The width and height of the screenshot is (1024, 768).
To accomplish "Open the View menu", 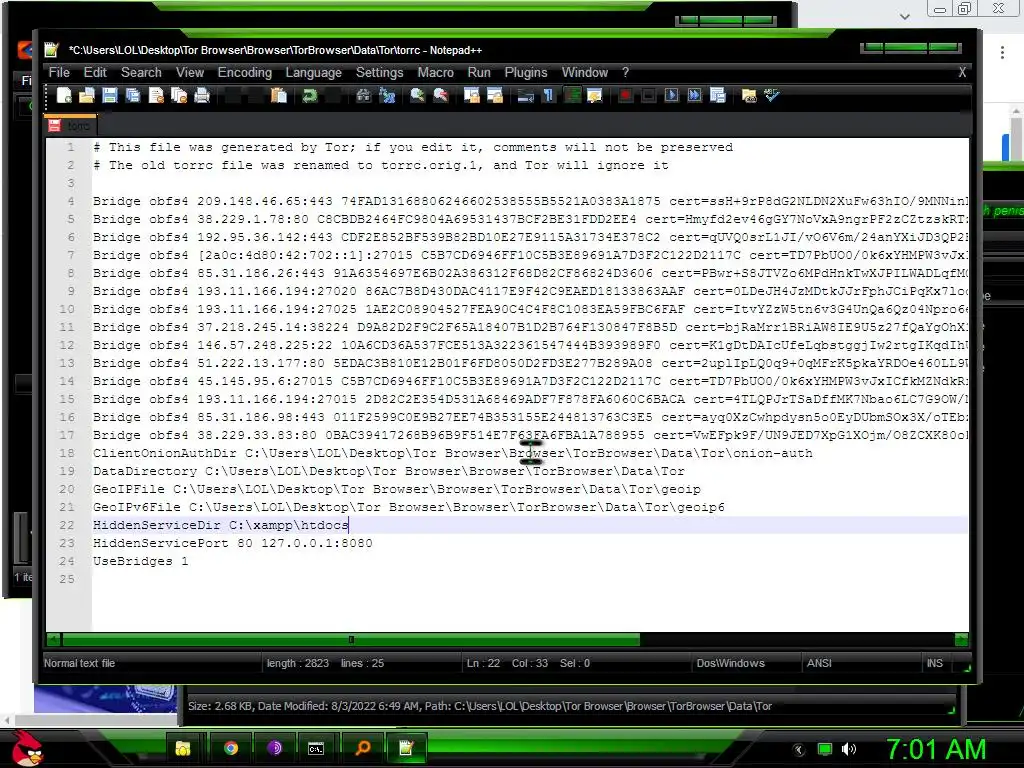I will coord(189,72).
